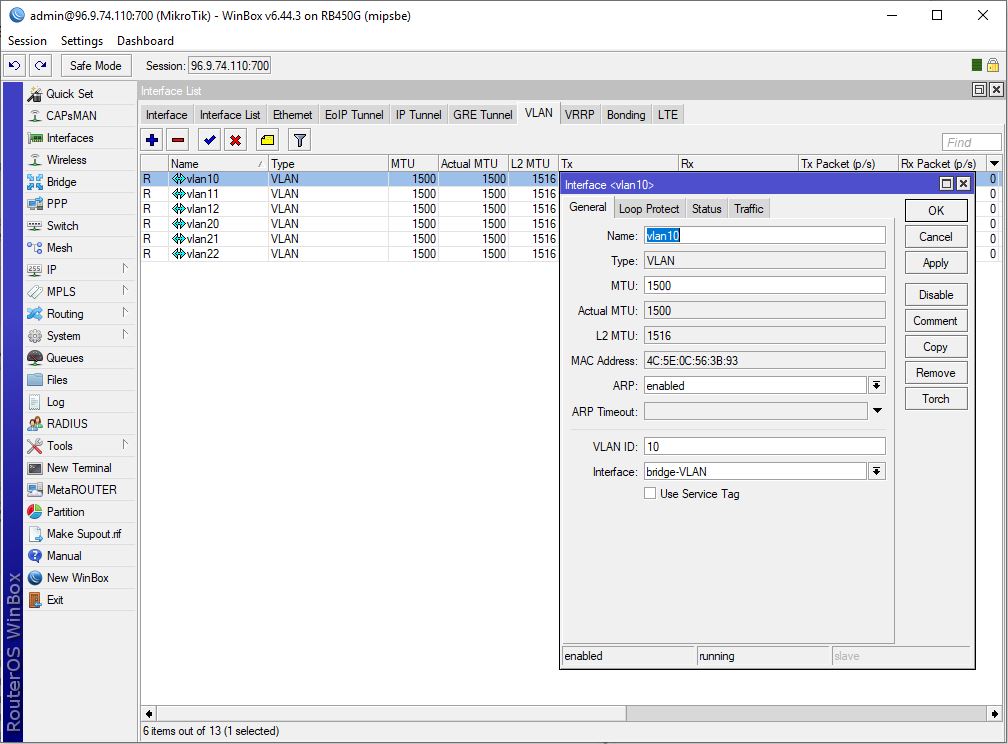Open the Wireless section
The width and height of the screenshot is (1008, 744).
[66, 159]
